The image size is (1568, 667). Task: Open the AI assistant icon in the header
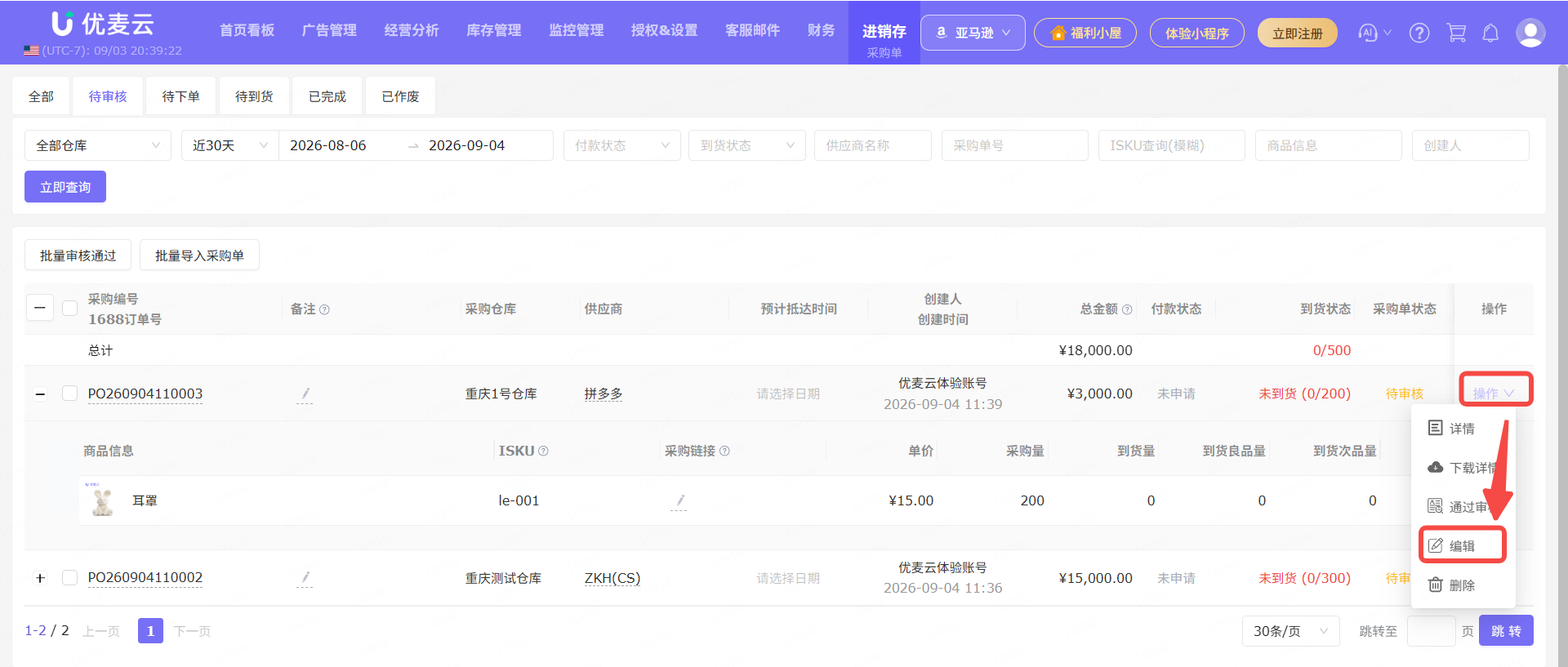[1368, 33]
